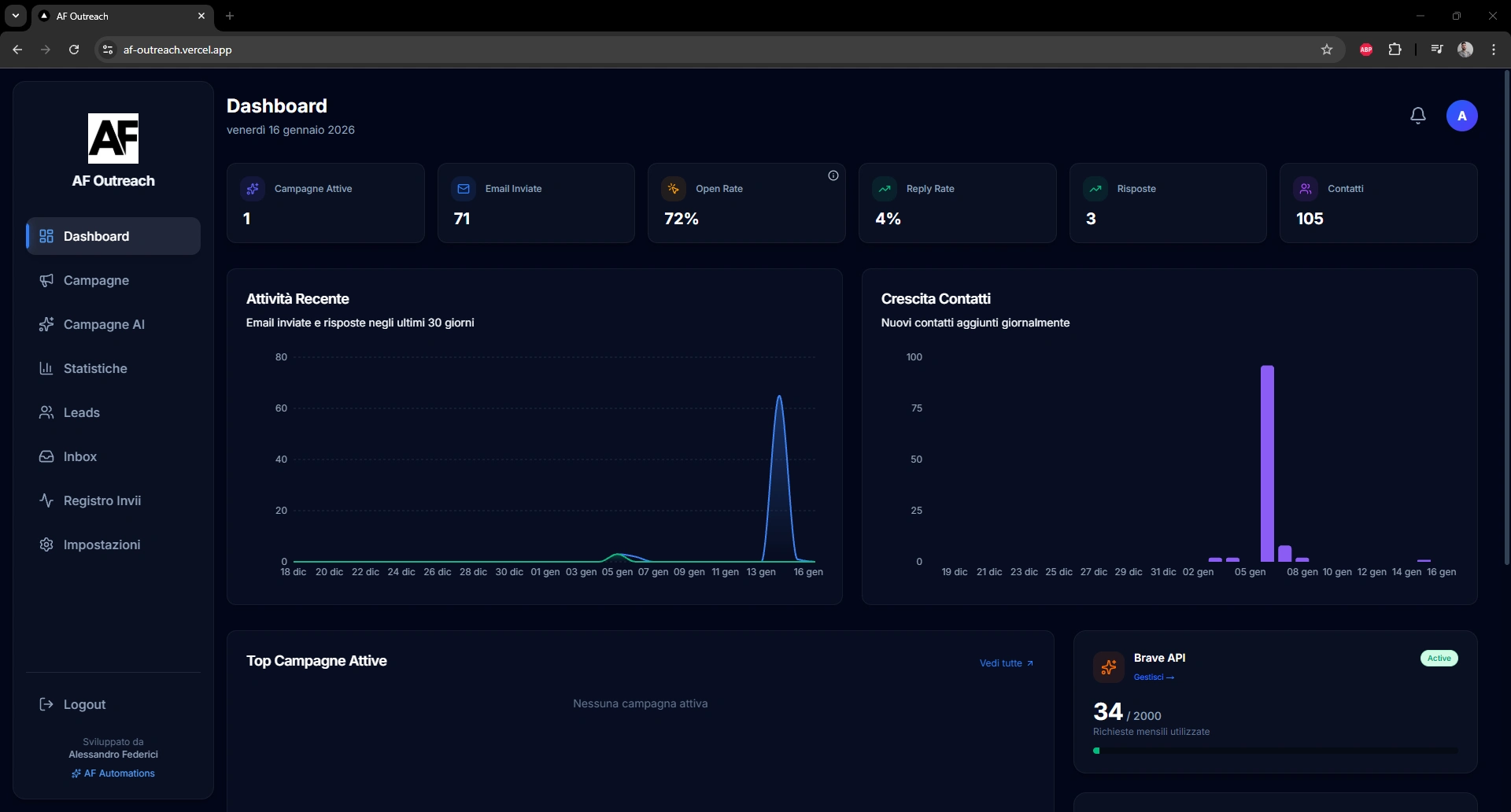Open the browser media control icon
This screenshot has height=812, width=1511.
pos(1437,50)
